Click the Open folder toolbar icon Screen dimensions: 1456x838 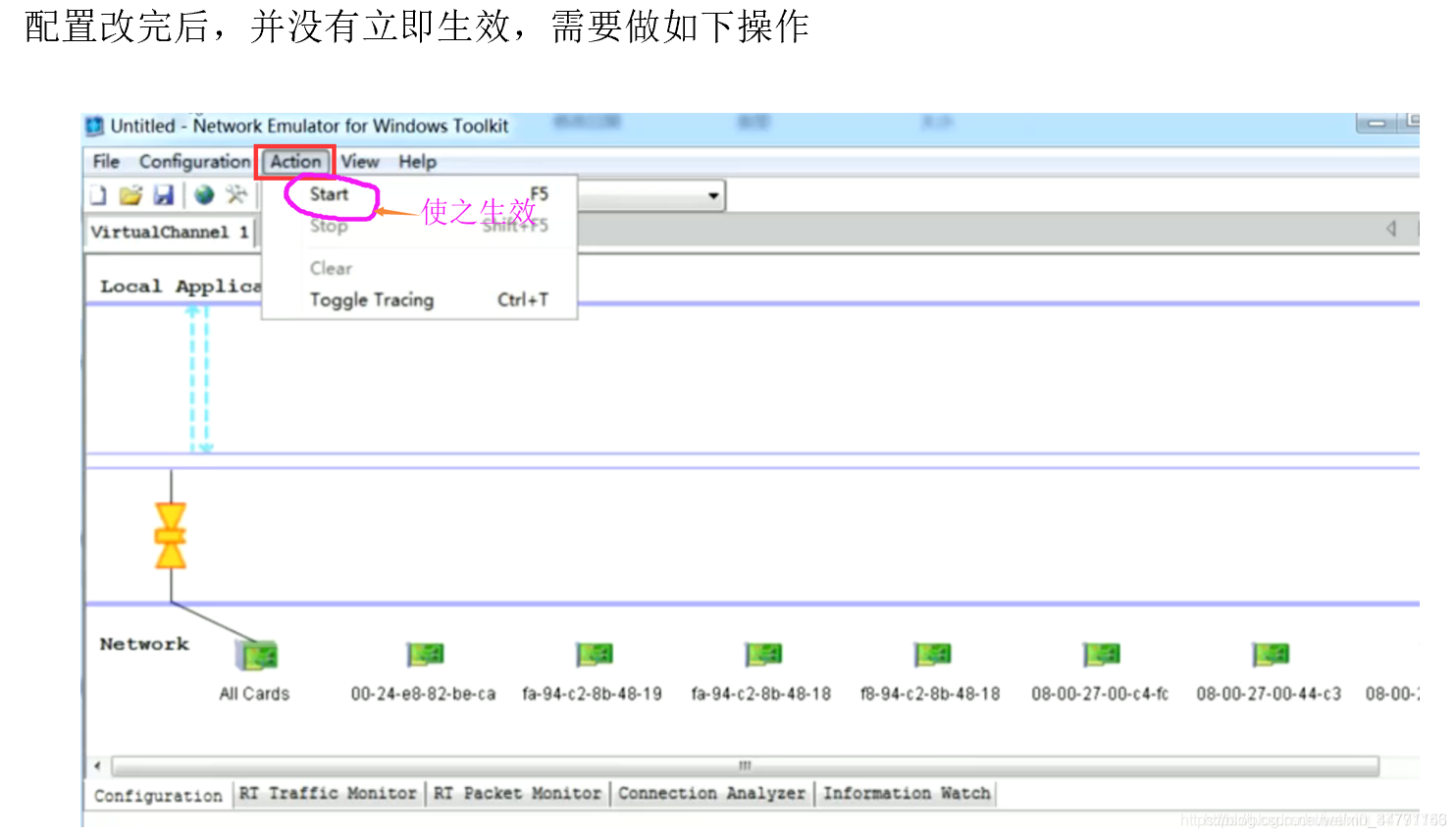130,195
